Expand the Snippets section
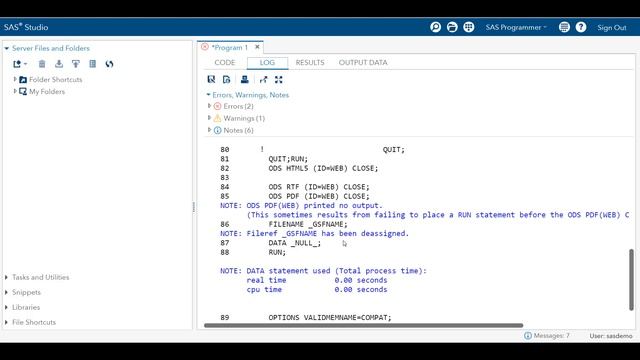This screenshot has width=640, height=360. tap(7, 292)
